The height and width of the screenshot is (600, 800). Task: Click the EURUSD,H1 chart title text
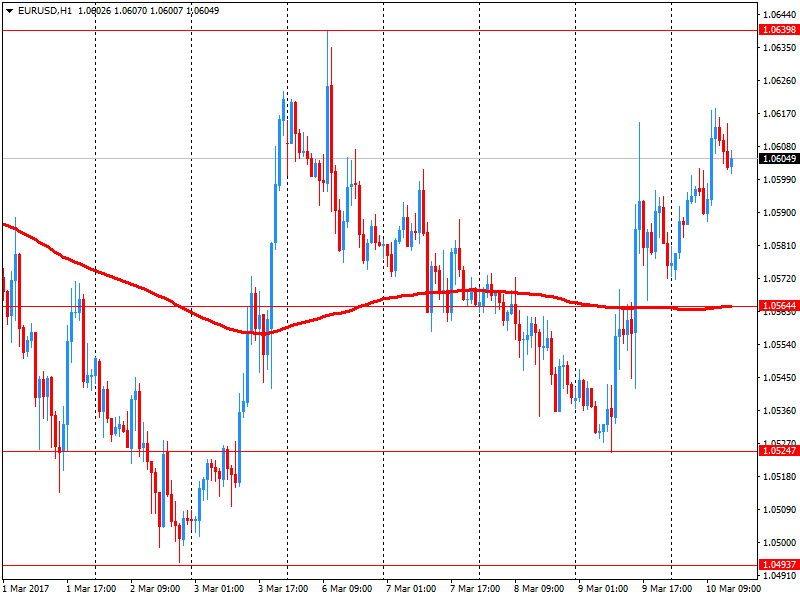[x=45, y=10]
